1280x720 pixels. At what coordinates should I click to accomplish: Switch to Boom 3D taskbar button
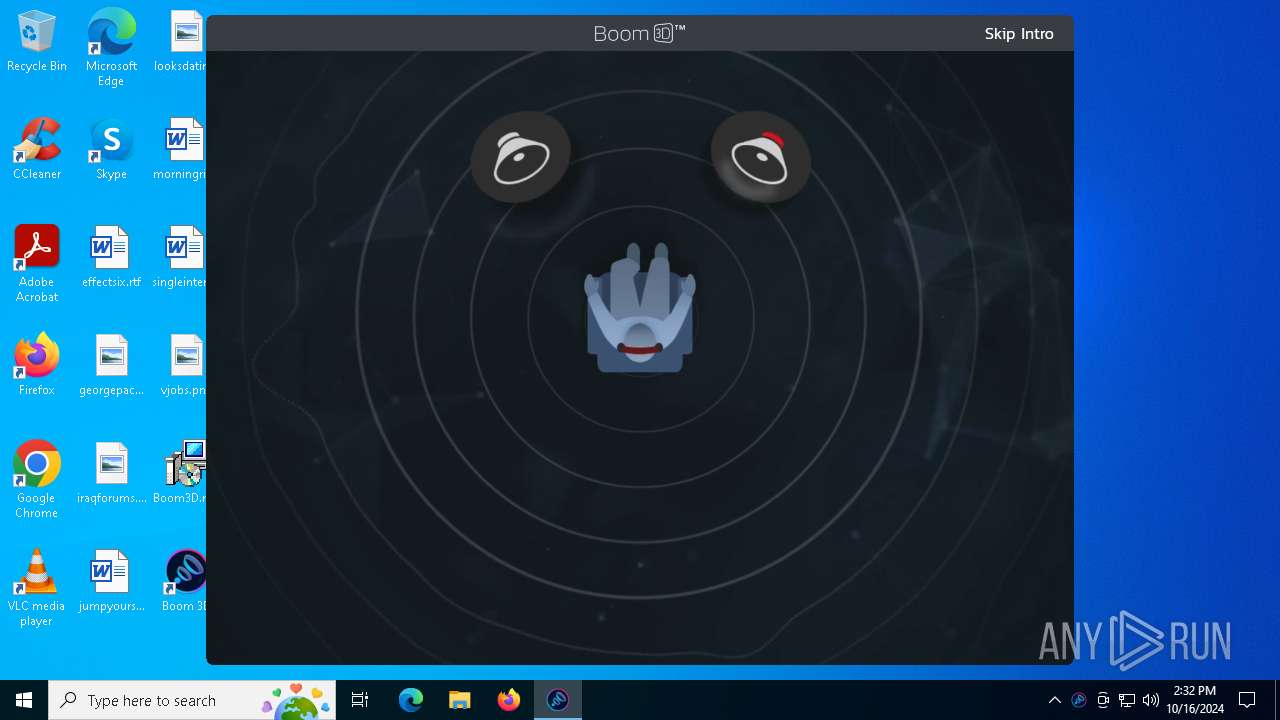tap(558, 700)
